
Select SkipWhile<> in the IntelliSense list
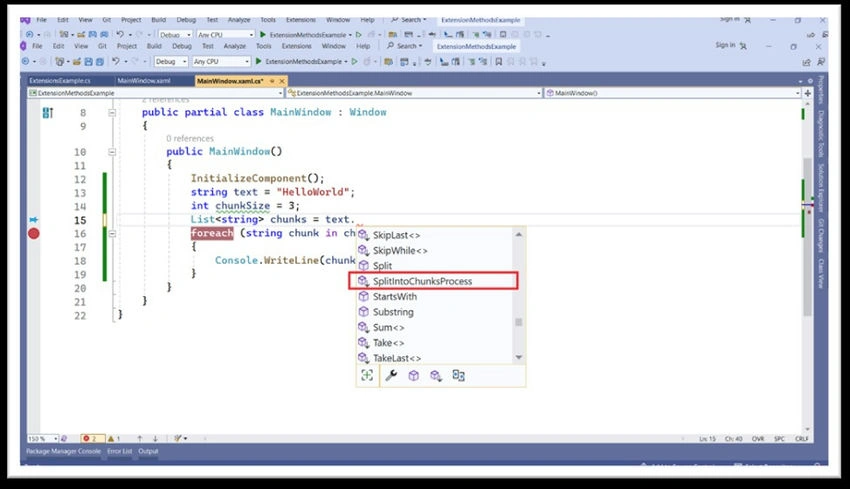click(x=434, y=250)
